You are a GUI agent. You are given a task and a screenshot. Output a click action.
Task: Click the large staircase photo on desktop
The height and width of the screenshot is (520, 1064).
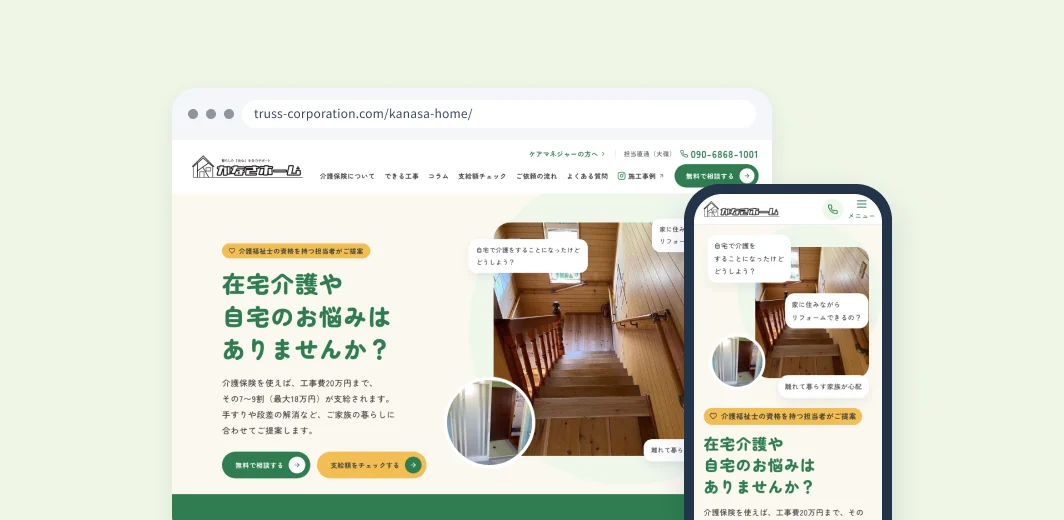pyautogui.click(x=589, y=339)
